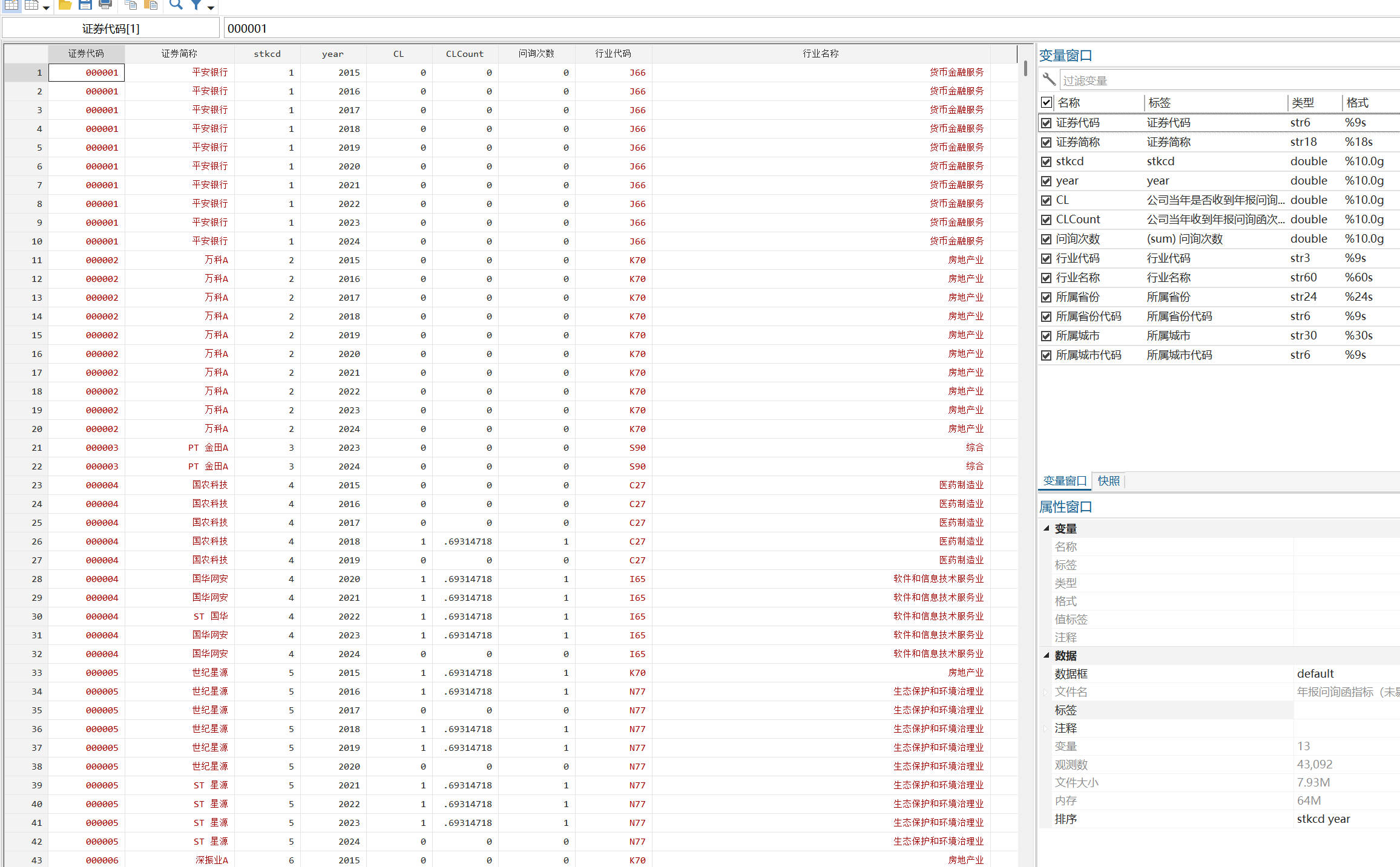
Task: Click the copy icon in toolbar
Action: click(131, 5)
